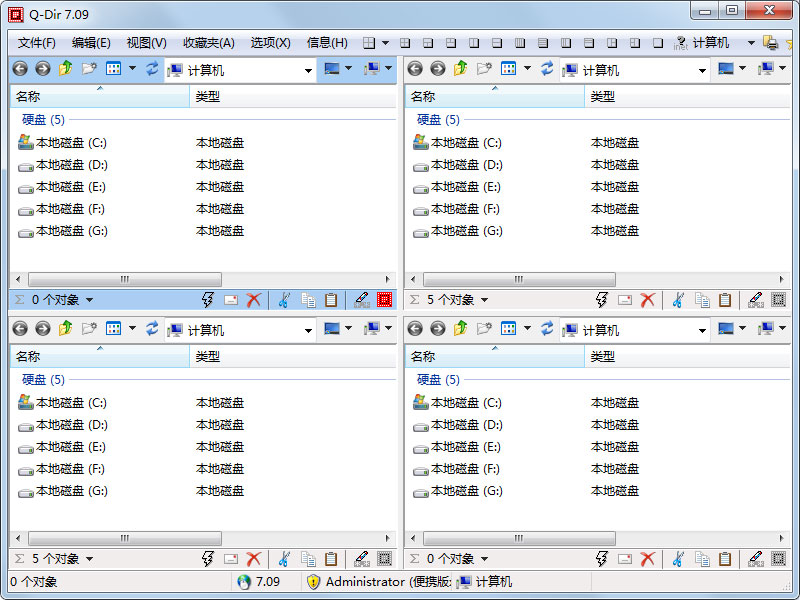Open '0 个对象' dropdown in top-left pane

(x=89, y=300)
